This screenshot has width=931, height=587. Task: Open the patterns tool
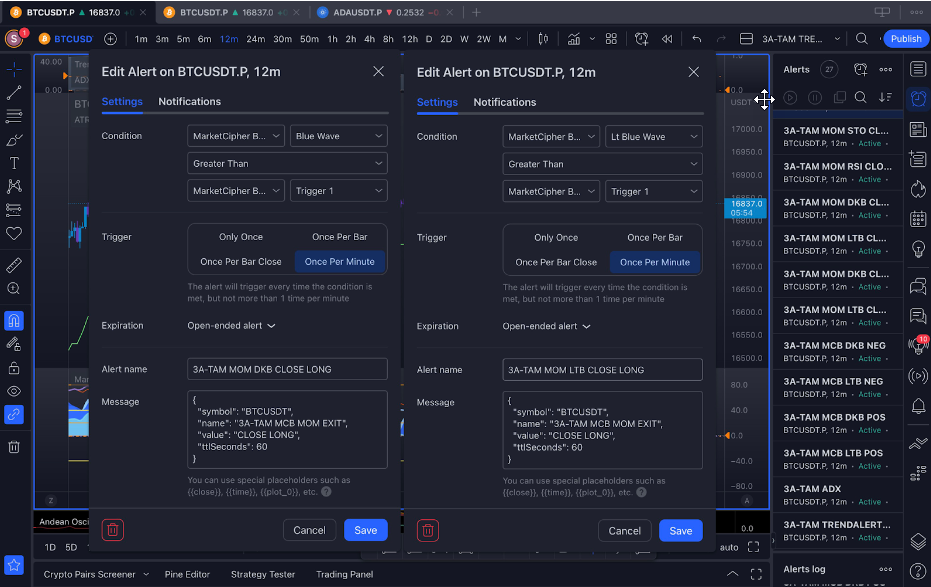click(x=14, y=186)
